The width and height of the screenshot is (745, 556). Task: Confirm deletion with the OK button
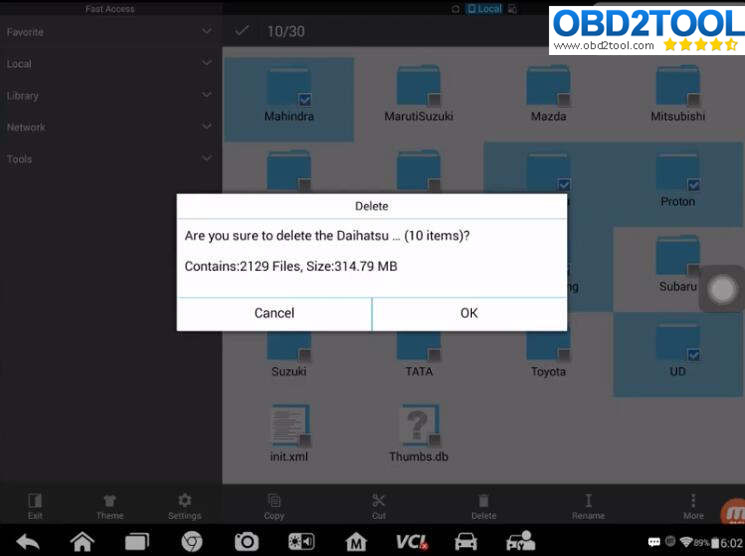(469, 314)
